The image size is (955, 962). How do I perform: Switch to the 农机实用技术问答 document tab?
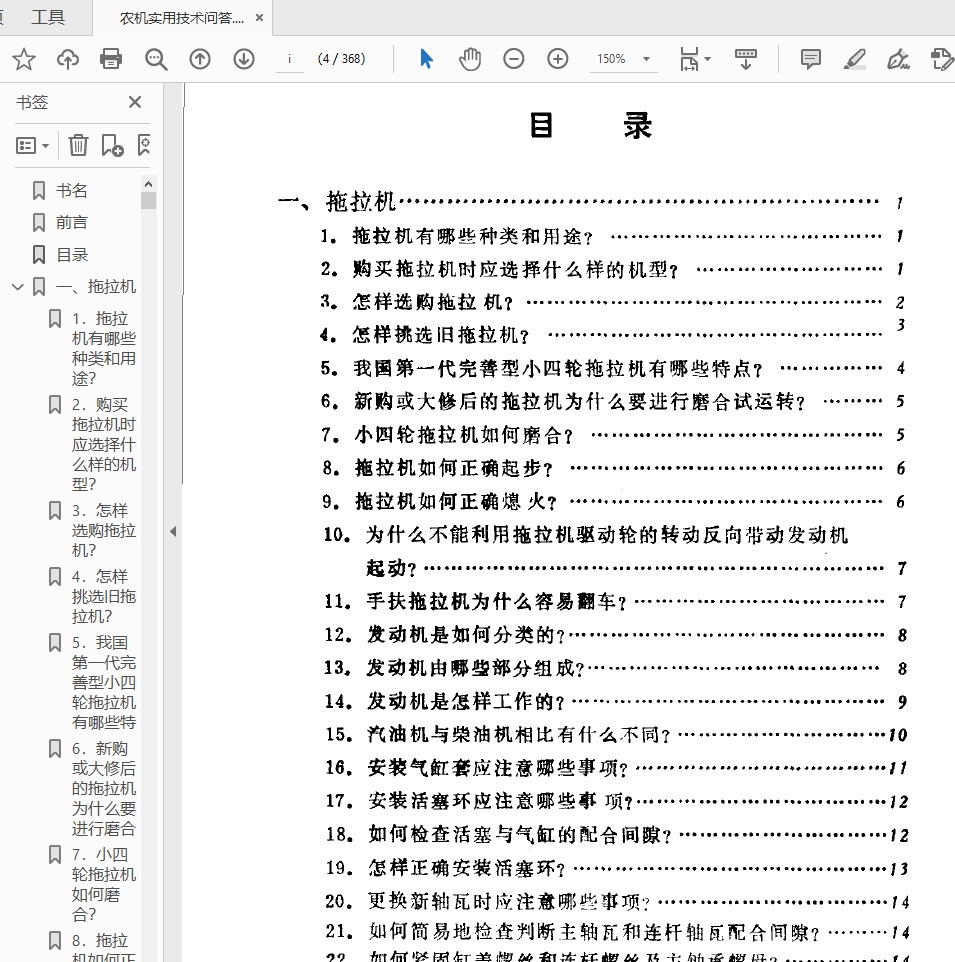(180, 18)
